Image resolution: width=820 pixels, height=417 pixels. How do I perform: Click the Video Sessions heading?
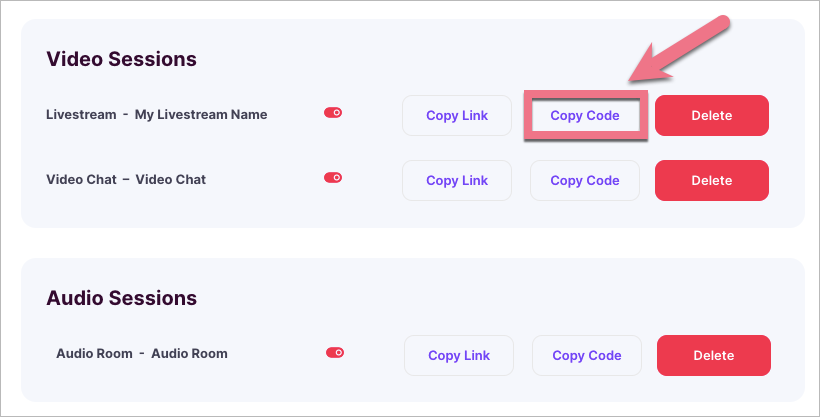[121, 59]
